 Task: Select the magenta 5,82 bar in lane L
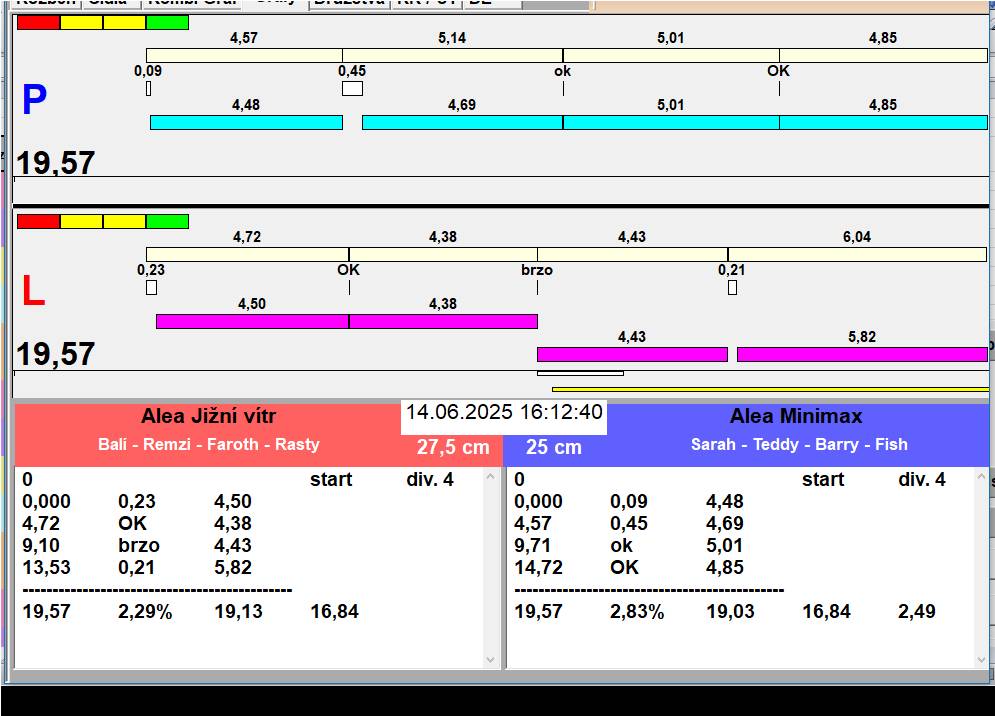click(861, 354)
